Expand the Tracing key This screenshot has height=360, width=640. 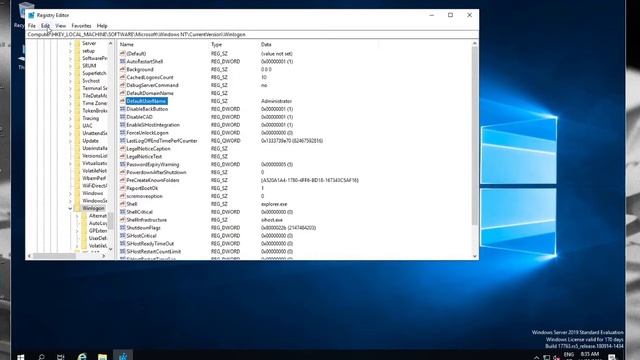70,118
